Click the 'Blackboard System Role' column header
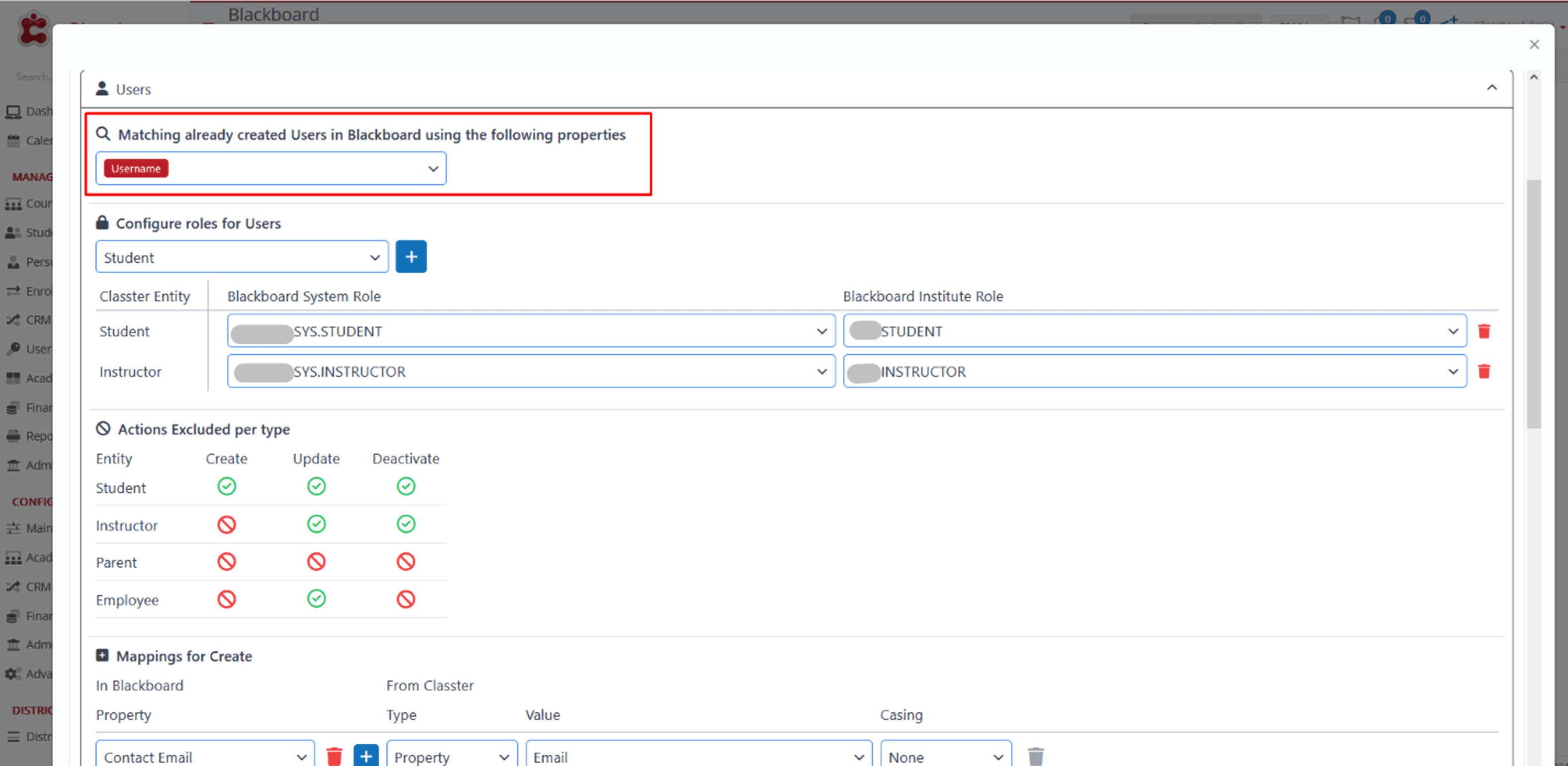1568x766 pixels. click(304, 296)
